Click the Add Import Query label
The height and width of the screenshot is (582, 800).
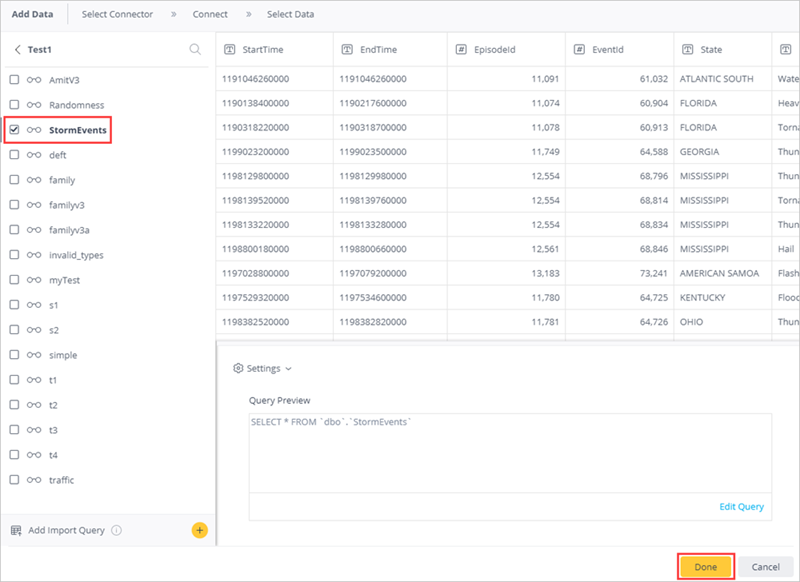click(x=66, y=530)
